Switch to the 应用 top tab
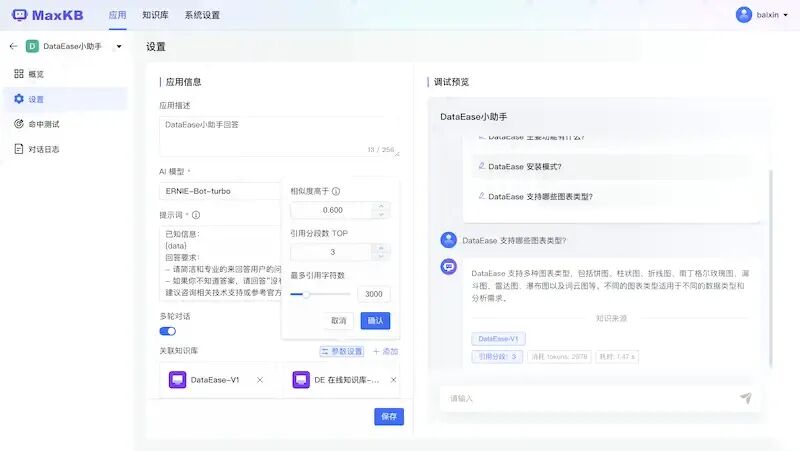 pyautogui.click(x=117, y=15)
